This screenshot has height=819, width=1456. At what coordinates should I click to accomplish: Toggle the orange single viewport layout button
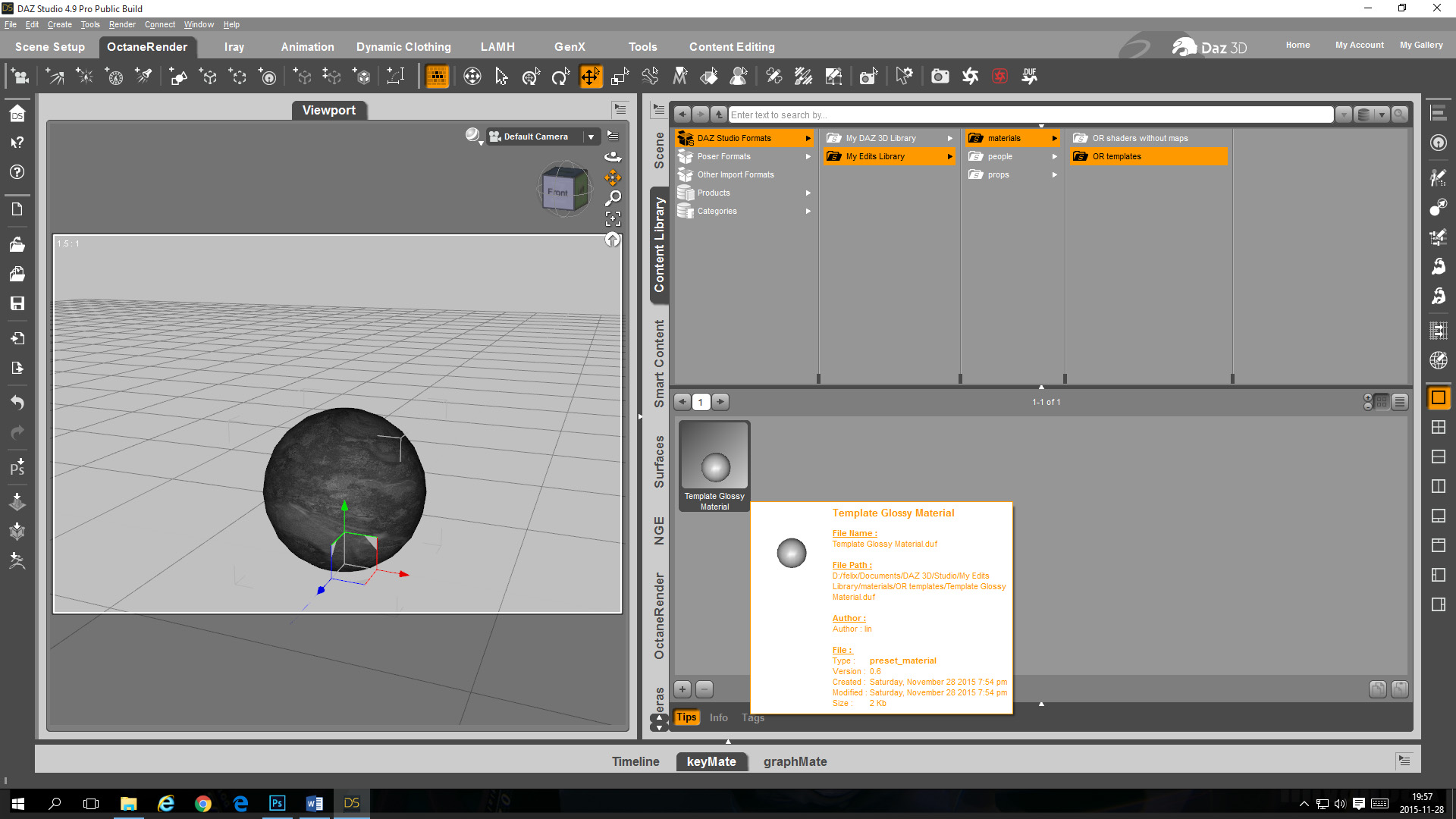click(x=1439, y=397)
